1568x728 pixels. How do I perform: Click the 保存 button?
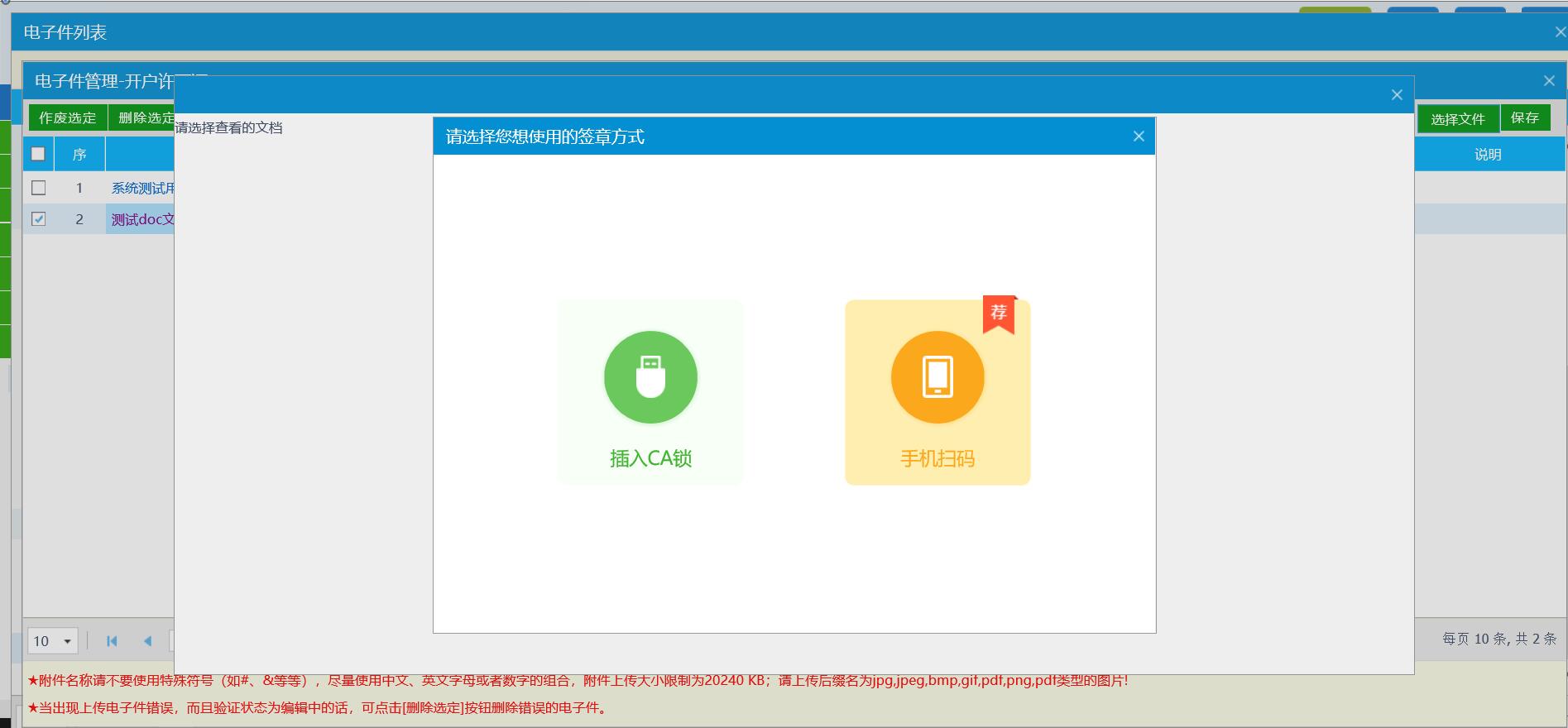point(1524,118)
